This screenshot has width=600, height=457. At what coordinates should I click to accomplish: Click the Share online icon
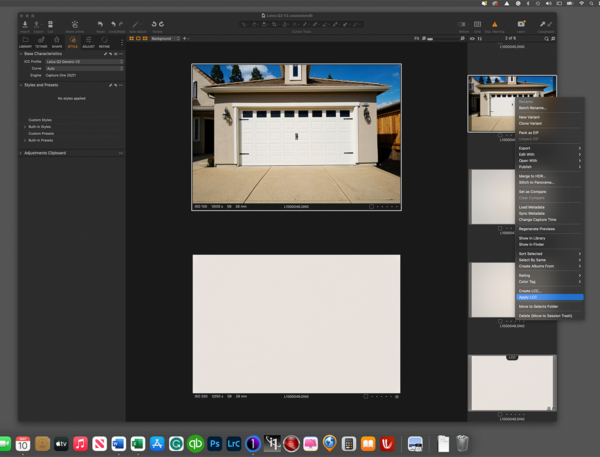pyautogui.click(x=75, y=24)
